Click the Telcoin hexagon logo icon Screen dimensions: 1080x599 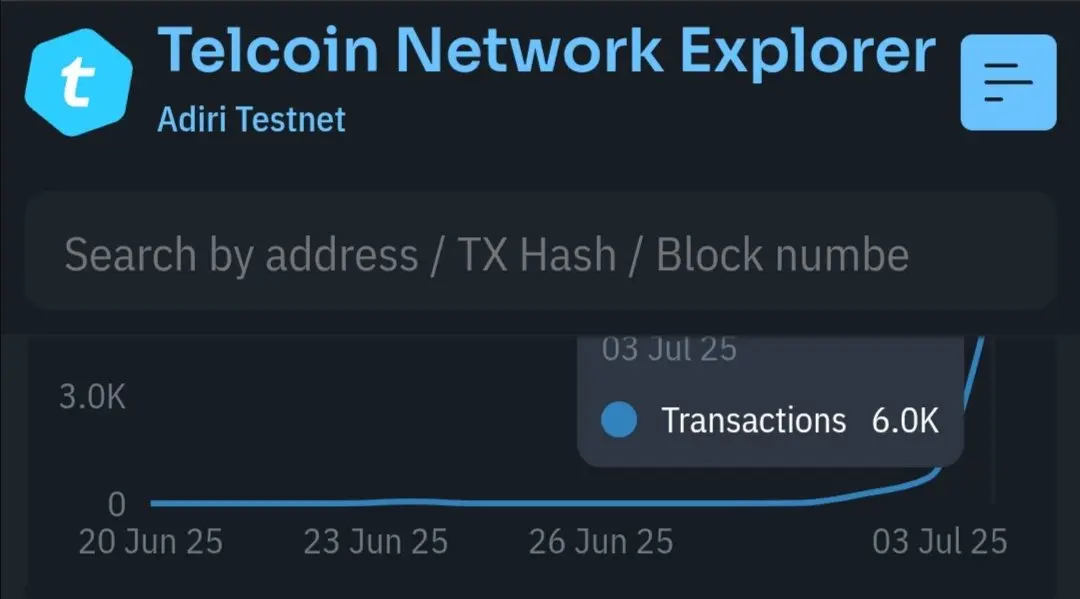coord(79,82)
